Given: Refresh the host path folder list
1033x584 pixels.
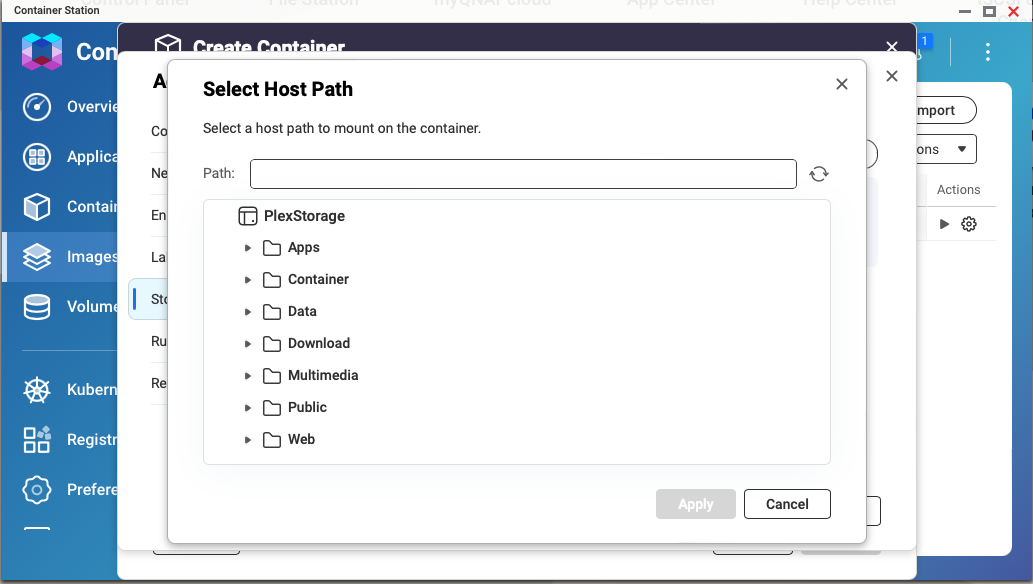Looking at the screenshot, I should [x=819, y=174].
